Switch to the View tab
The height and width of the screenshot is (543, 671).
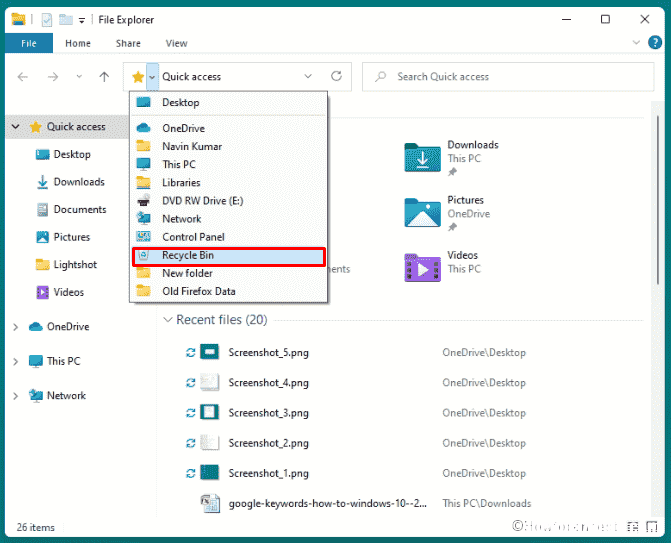(176, 43)
